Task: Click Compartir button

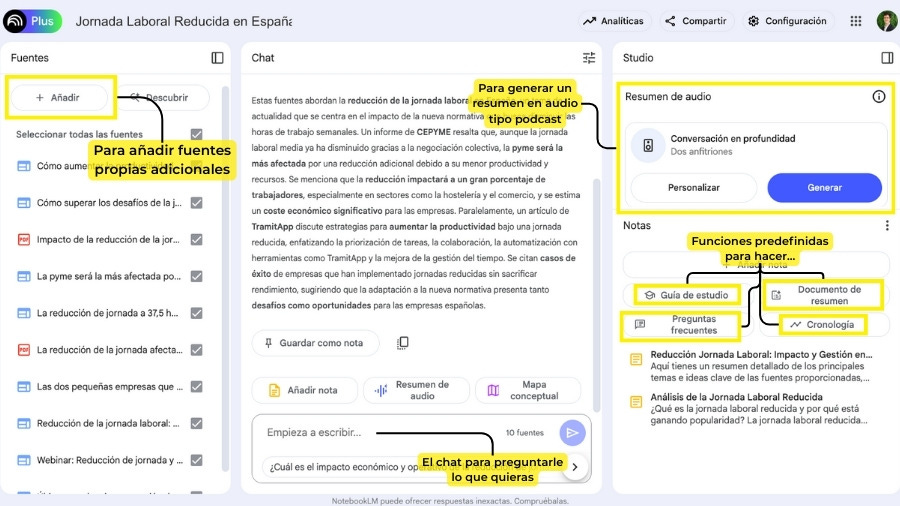Action: (696, 21)
